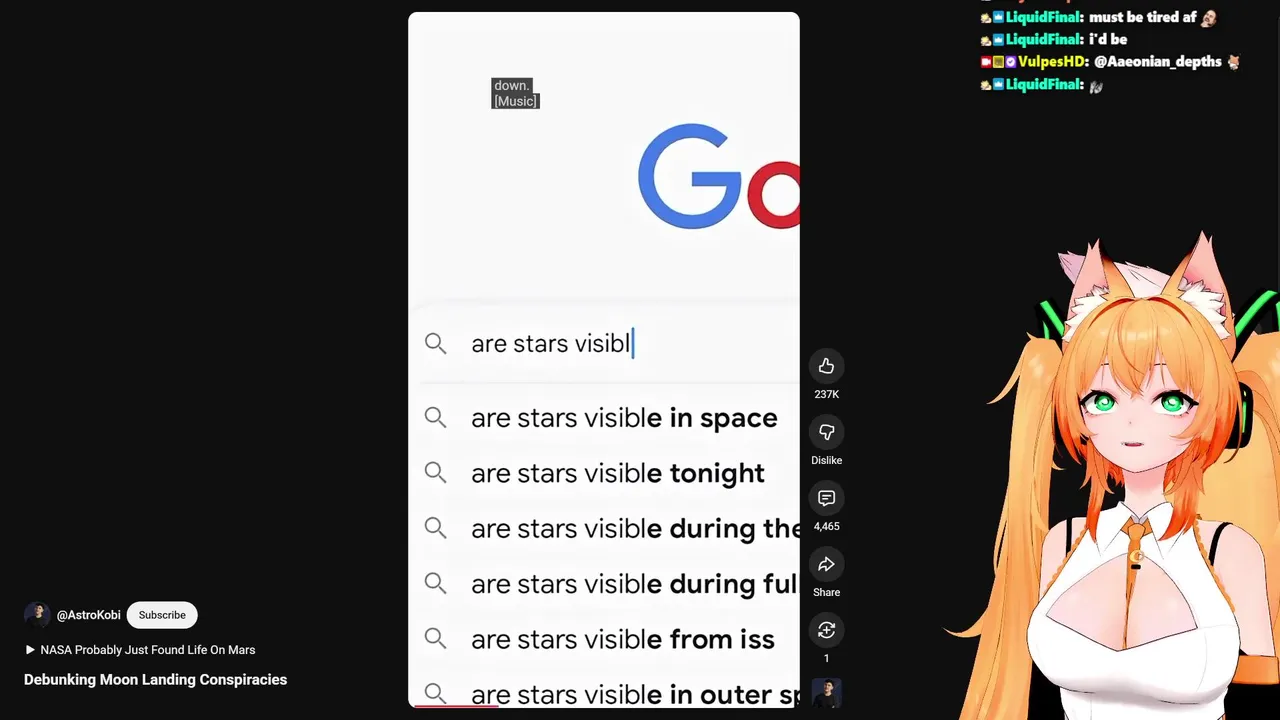Open the Remix icon above the 1
This screenshot has width=1280, height=720.
tap(826, 630)
